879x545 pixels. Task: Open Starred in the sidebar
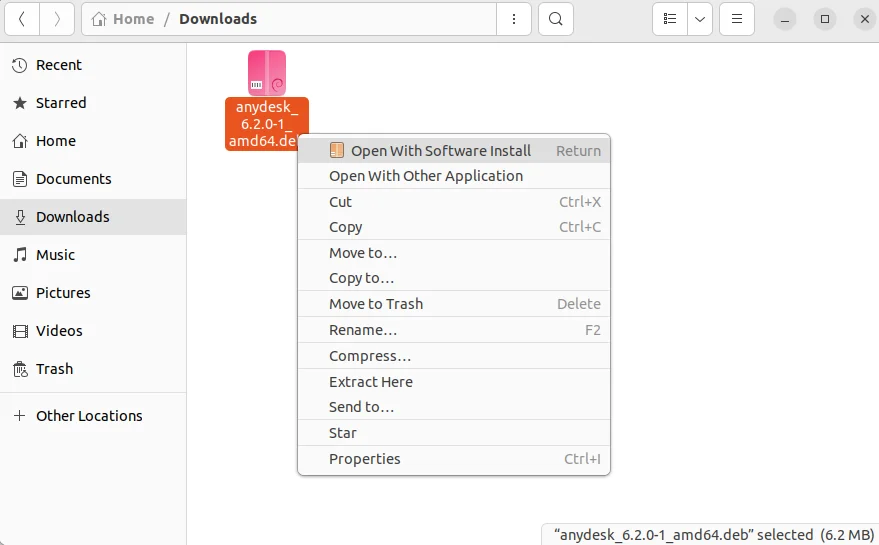[x=93, y=103]
